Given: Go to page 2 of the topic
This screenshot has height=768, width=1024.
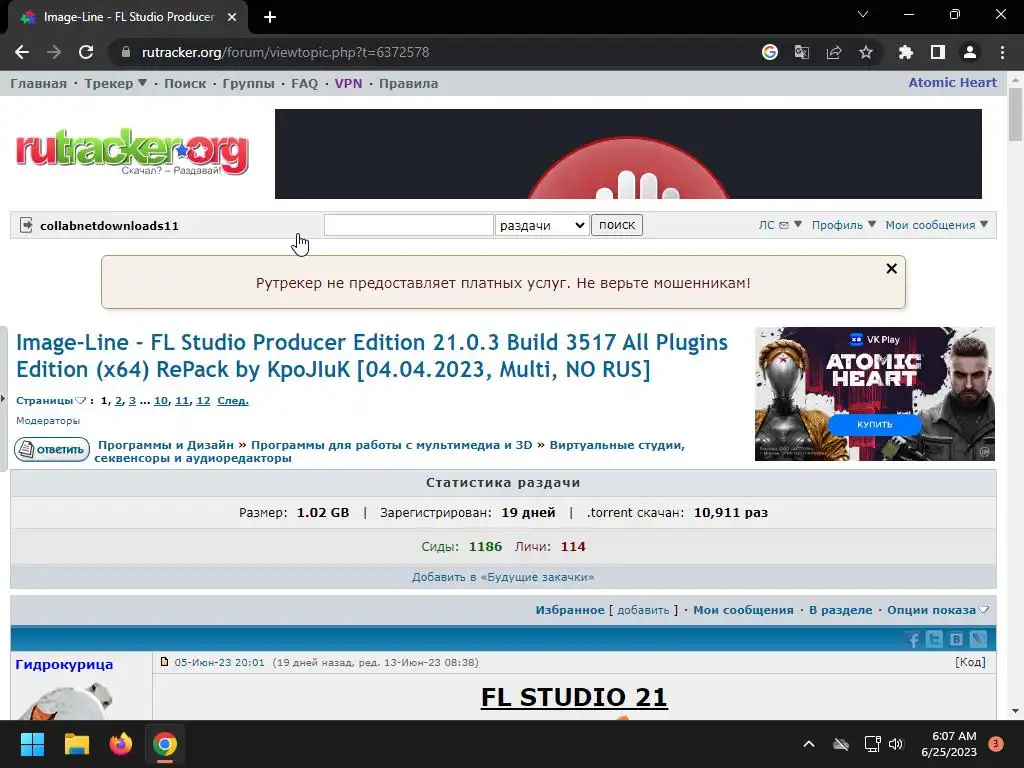Looking at the screenshot, I should [x=119, y=400].
